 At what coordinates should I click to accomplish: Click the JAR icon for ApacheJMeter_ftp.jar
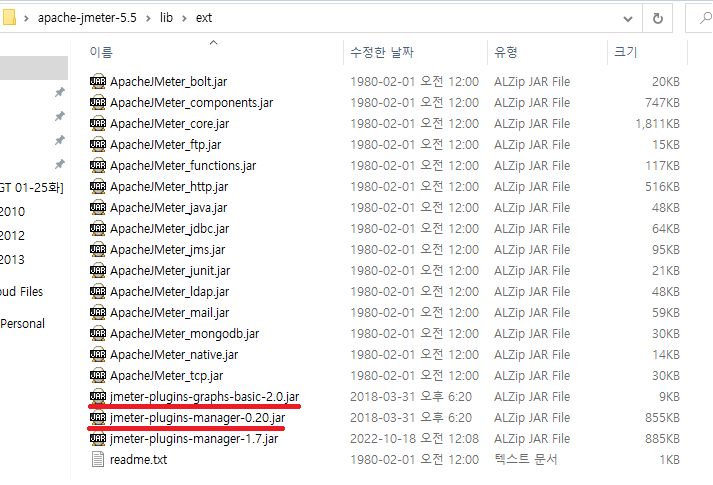point(98,144)
